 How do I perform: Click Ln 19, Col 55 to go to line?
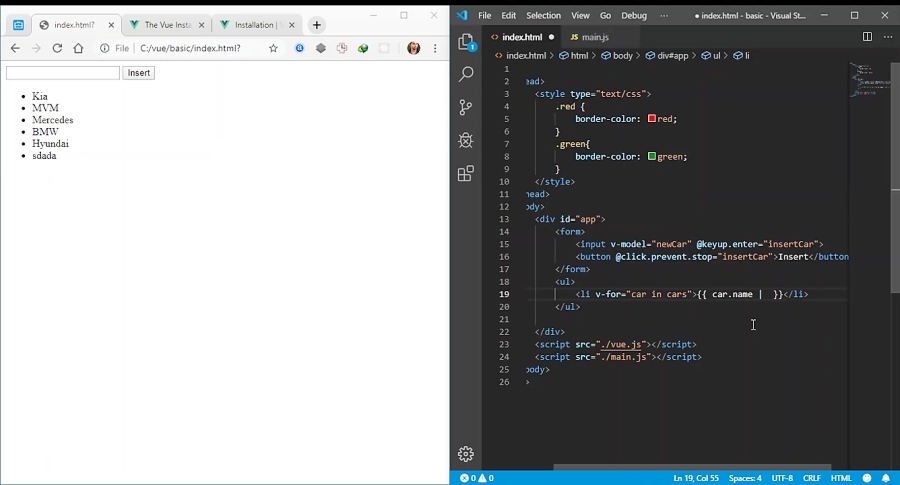tap(696, 478)
